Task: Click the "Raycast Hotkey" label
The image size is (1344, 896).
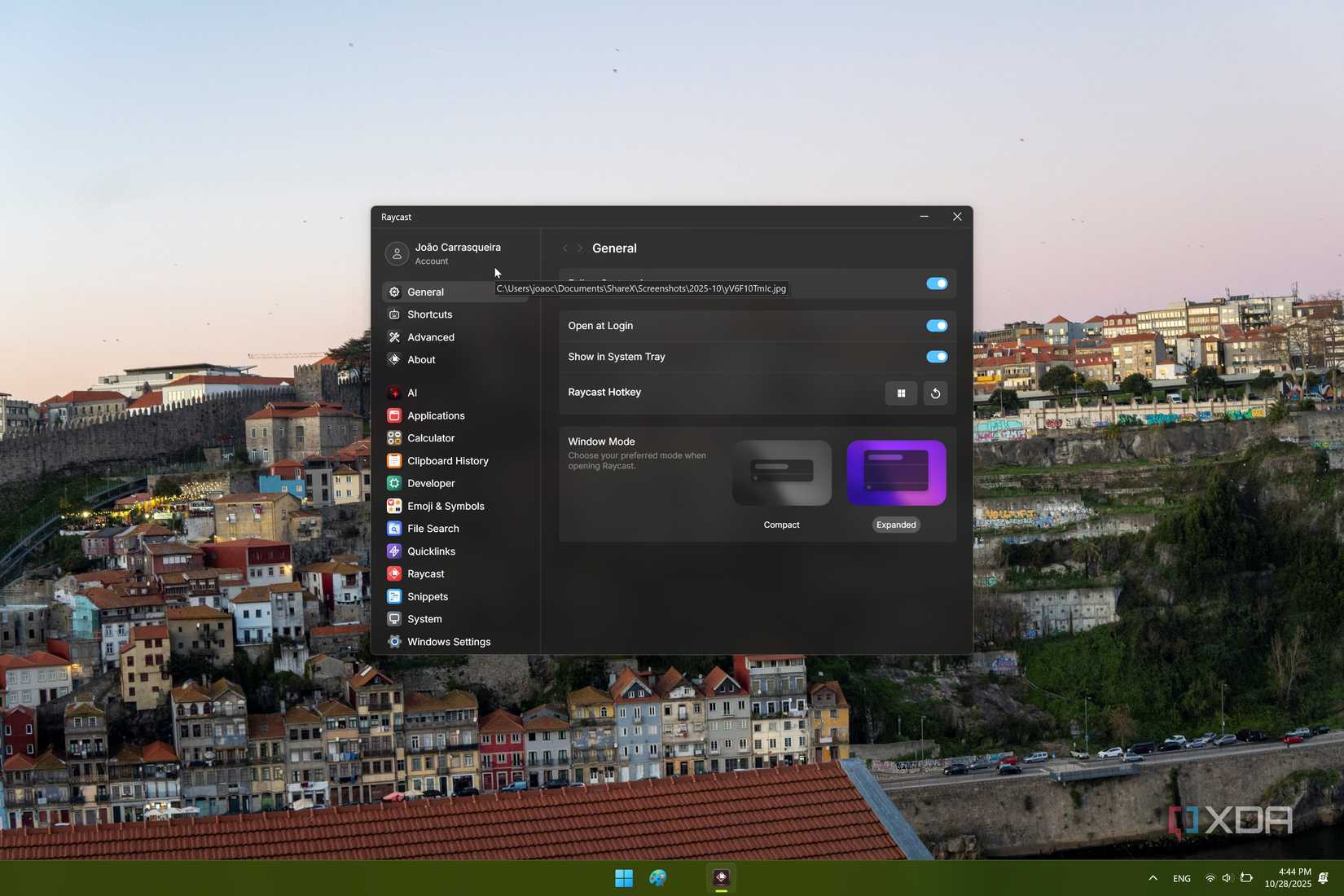Action: point(604,392)
